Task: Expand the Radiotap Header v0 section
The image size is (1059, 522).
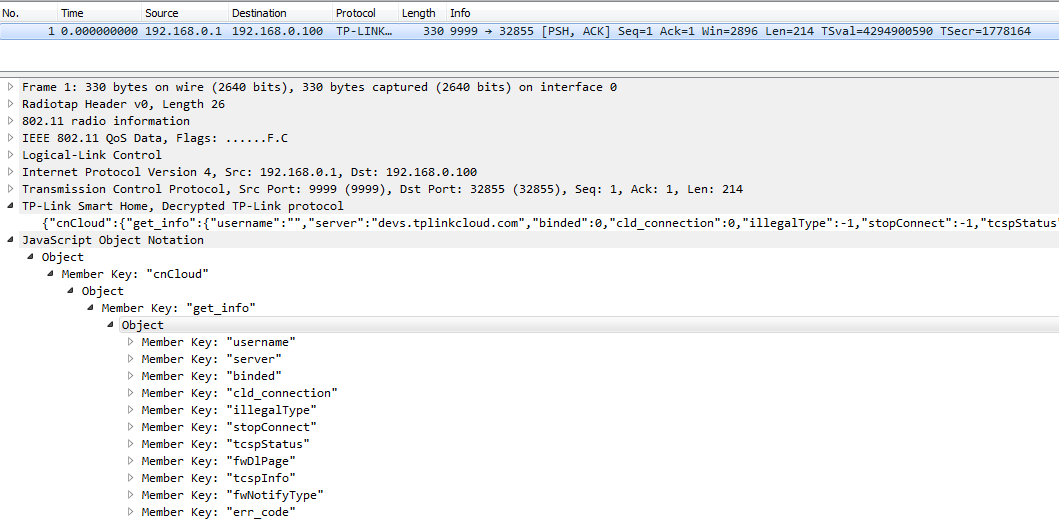Action: click(11, 104)
